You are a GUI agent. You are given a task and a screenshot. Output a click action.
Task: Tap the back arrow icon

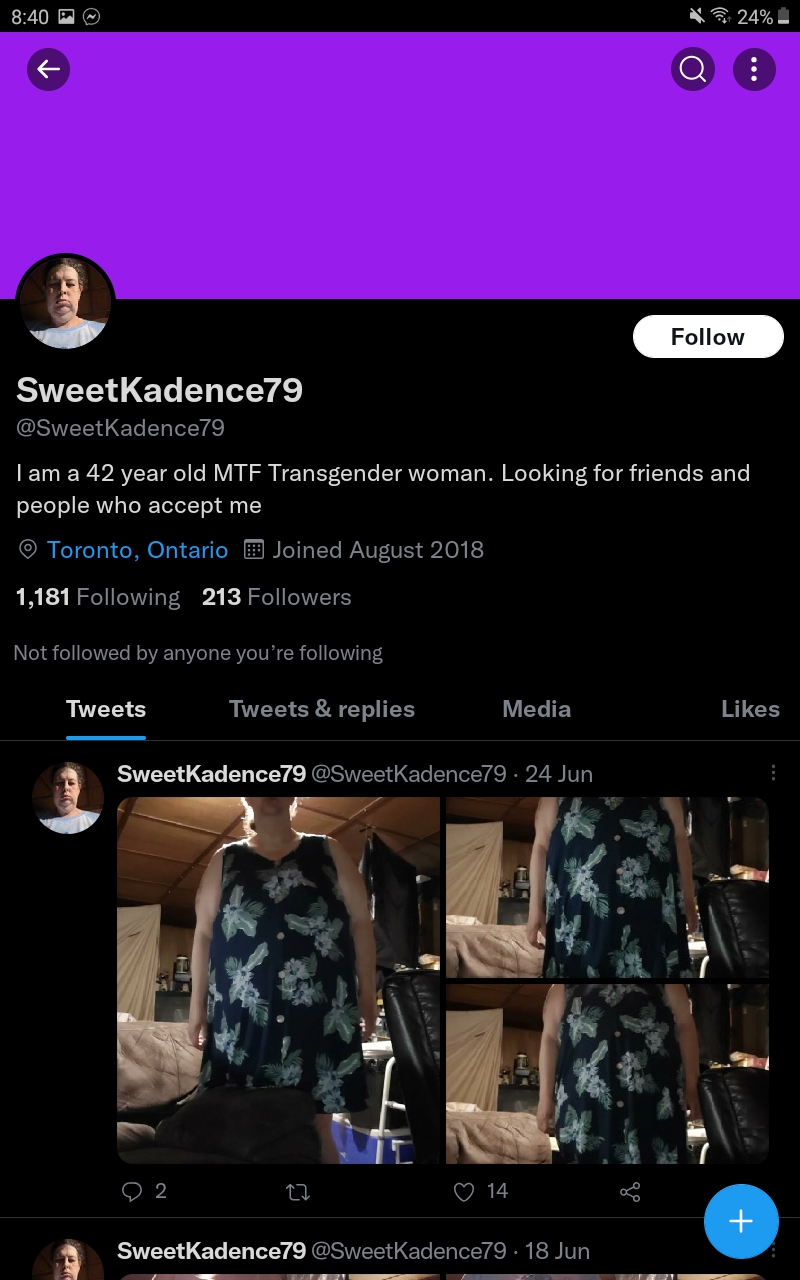[48, 69]
